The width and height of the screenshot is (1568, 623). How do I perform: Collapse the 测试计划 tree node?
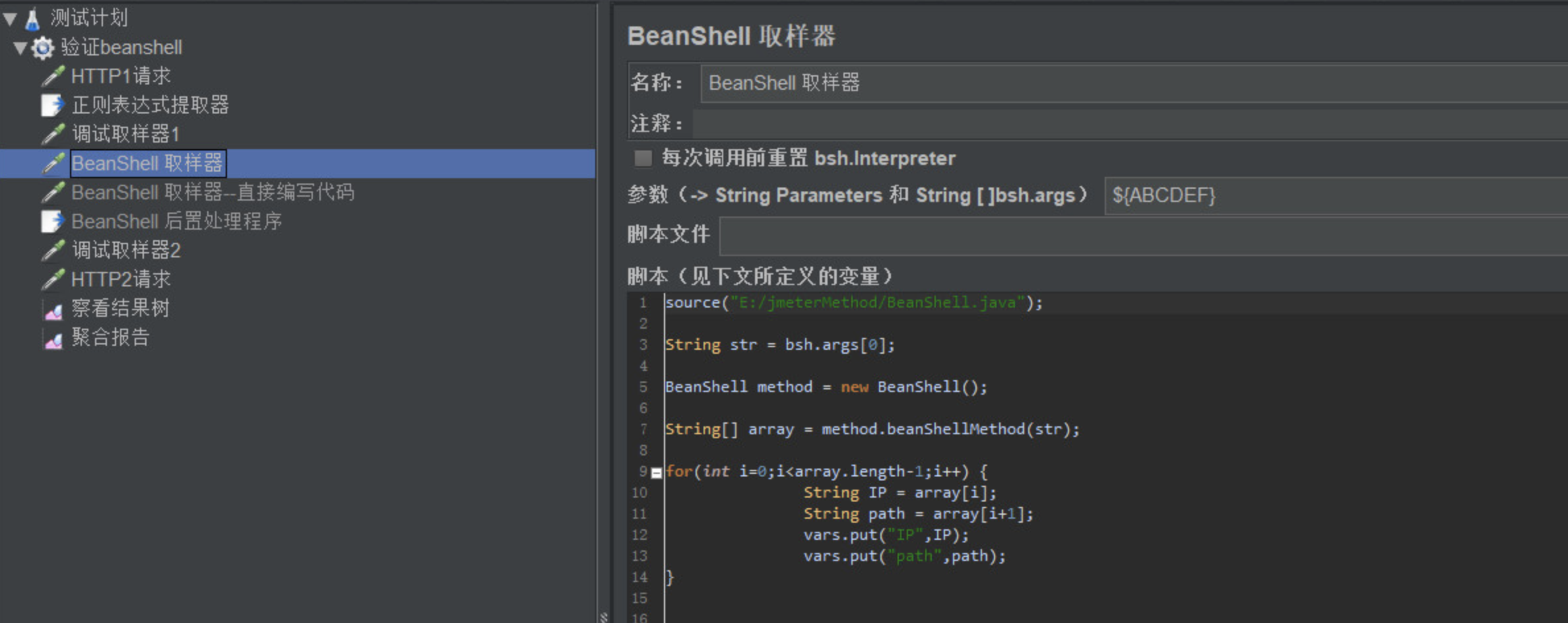10,18
